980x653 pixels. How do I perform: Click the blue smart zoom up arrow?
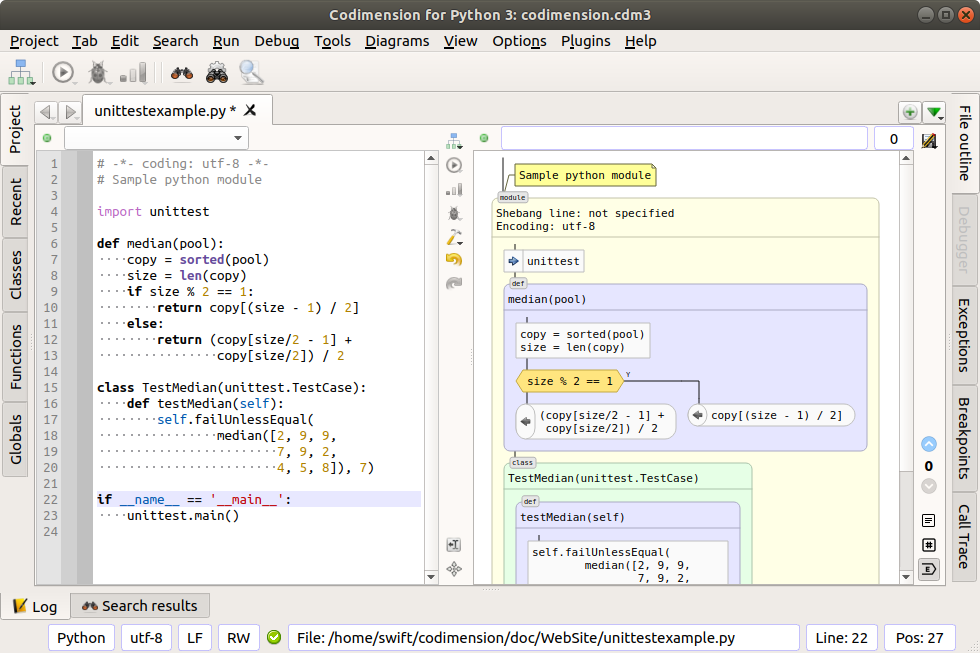929,444
